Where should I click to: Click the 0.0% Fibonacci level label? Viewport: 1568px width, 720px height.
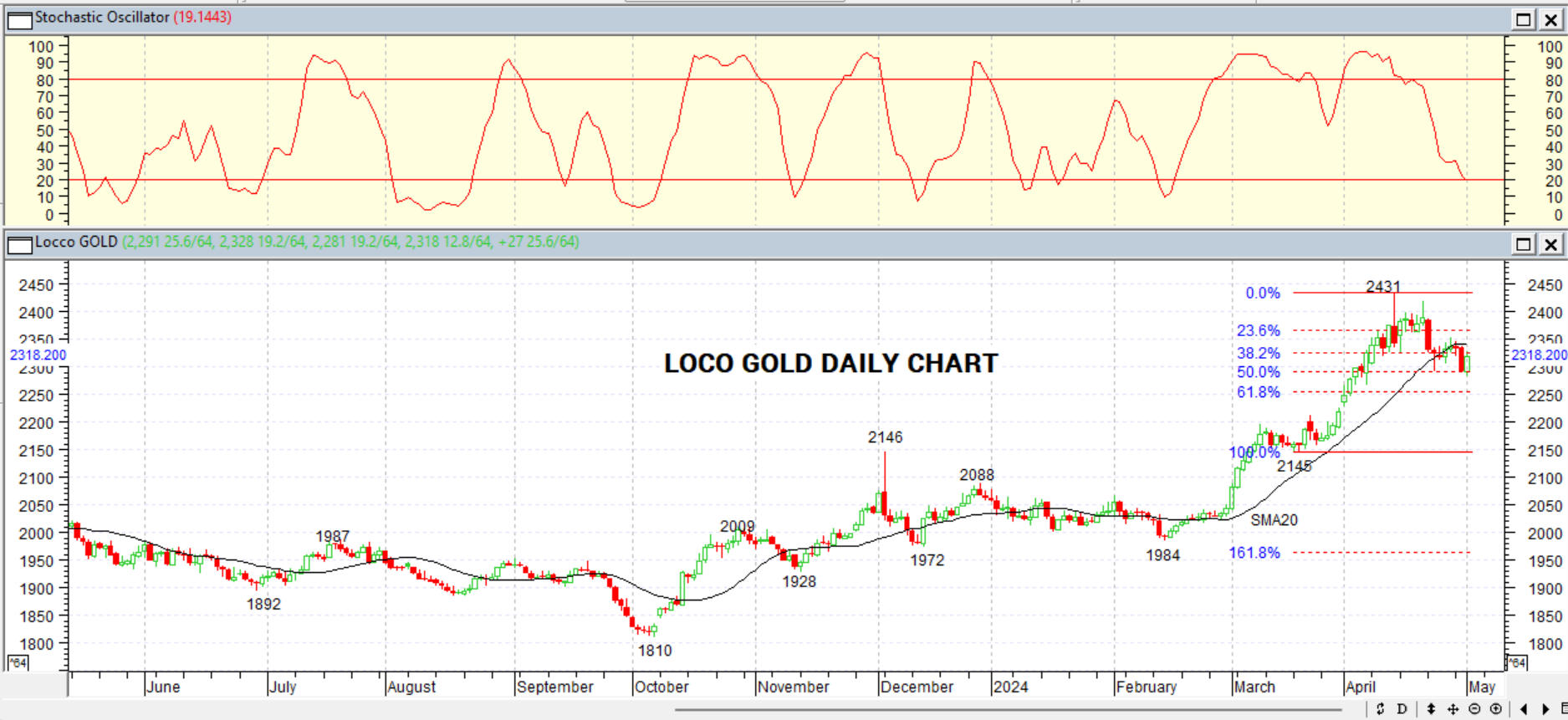1263,294
